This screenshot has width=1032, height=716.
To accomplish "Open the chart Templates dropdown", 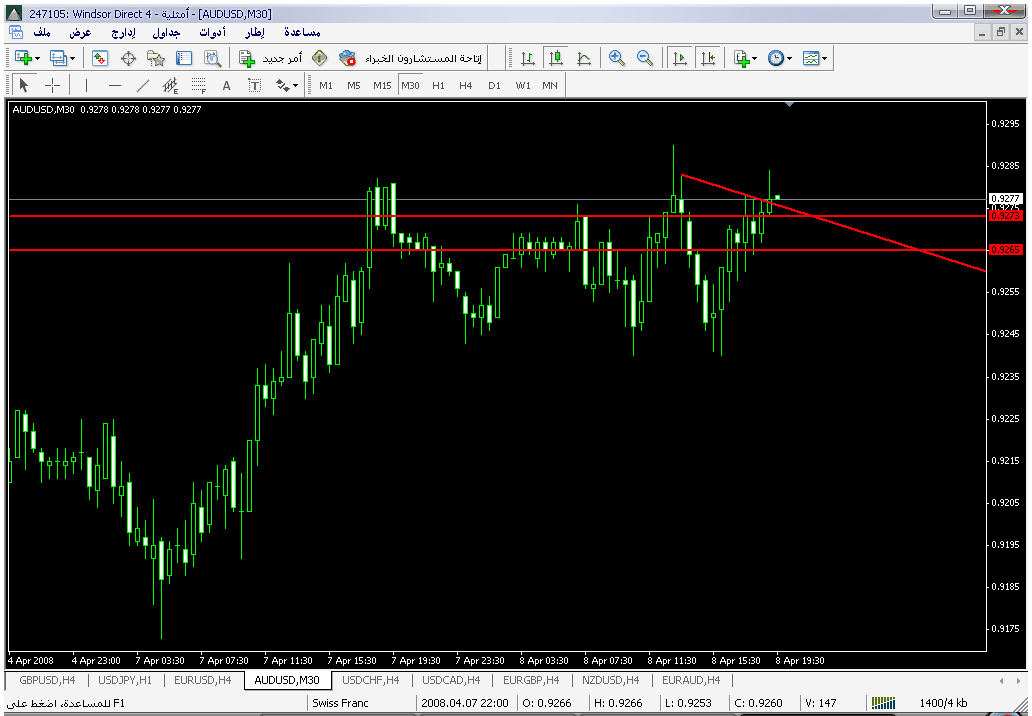I will 814,58.
